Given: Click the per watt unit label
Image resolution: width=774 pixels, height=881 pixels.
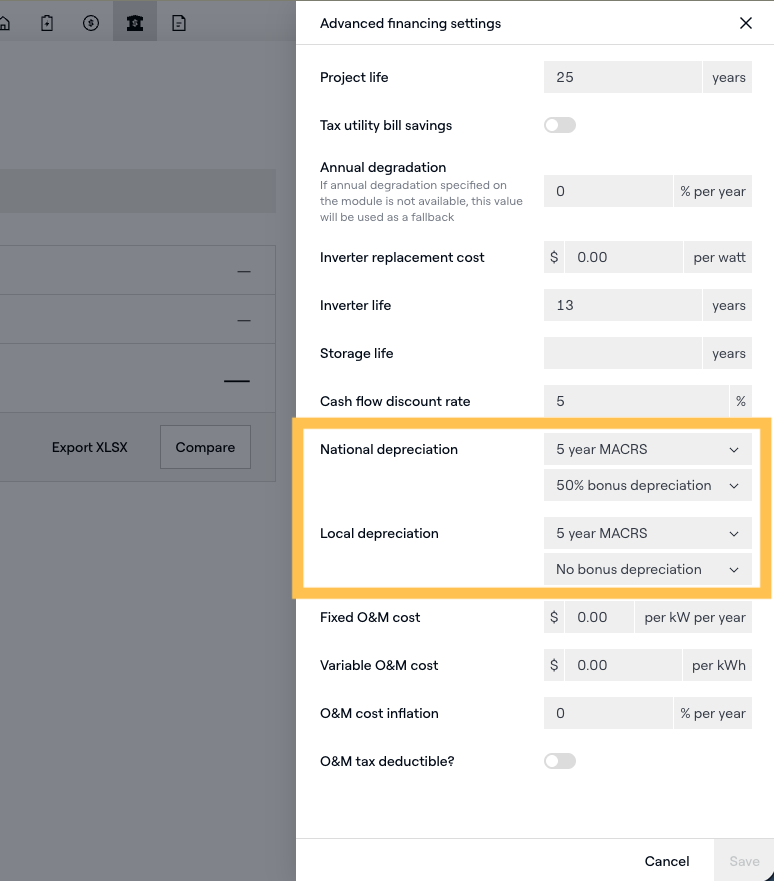Looking at the screenshot, I should click(x=718, y=257).
